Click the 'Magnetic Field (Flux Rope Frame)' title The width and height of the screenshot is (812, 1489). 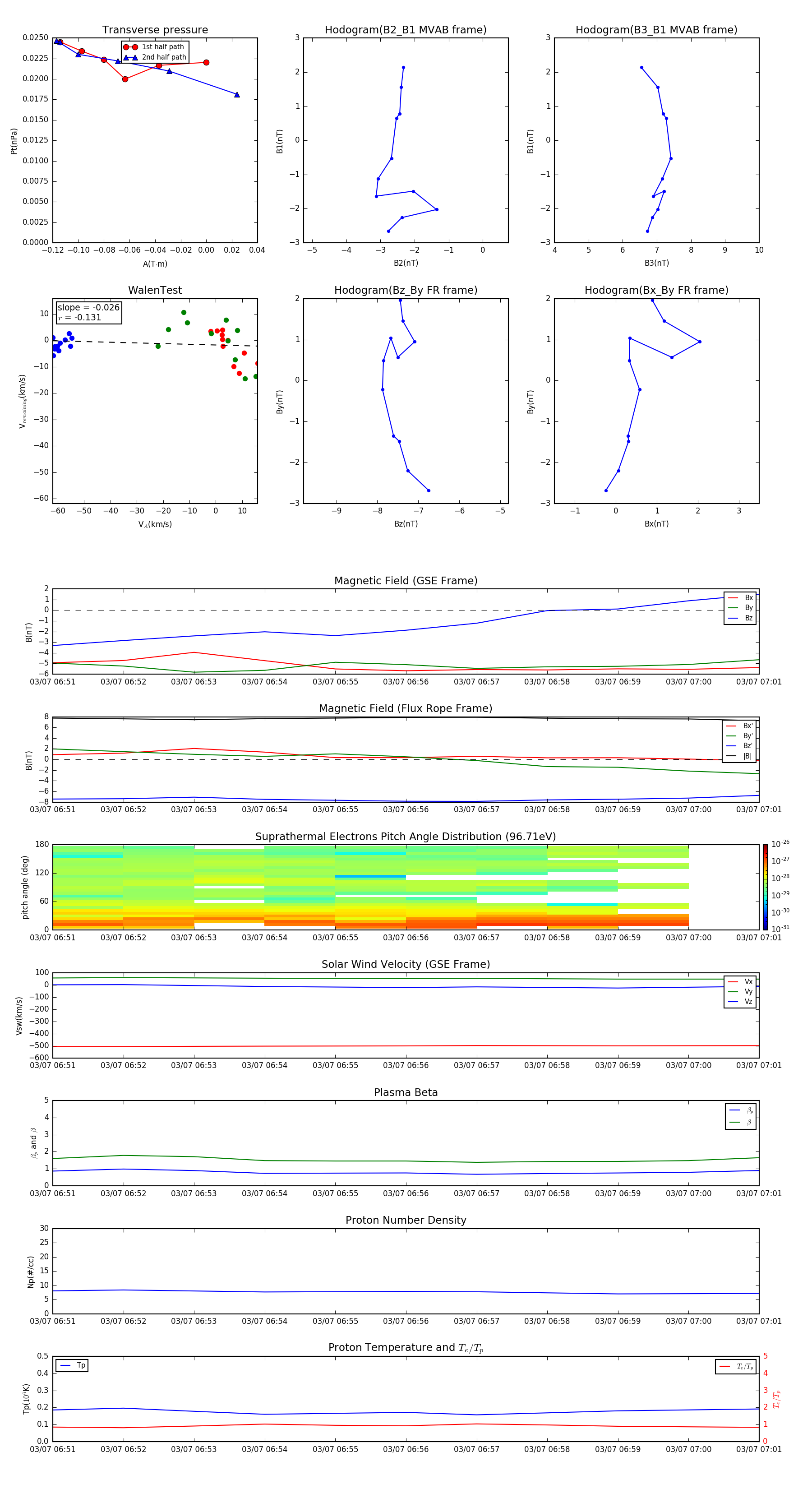click(x=406, y=708)
